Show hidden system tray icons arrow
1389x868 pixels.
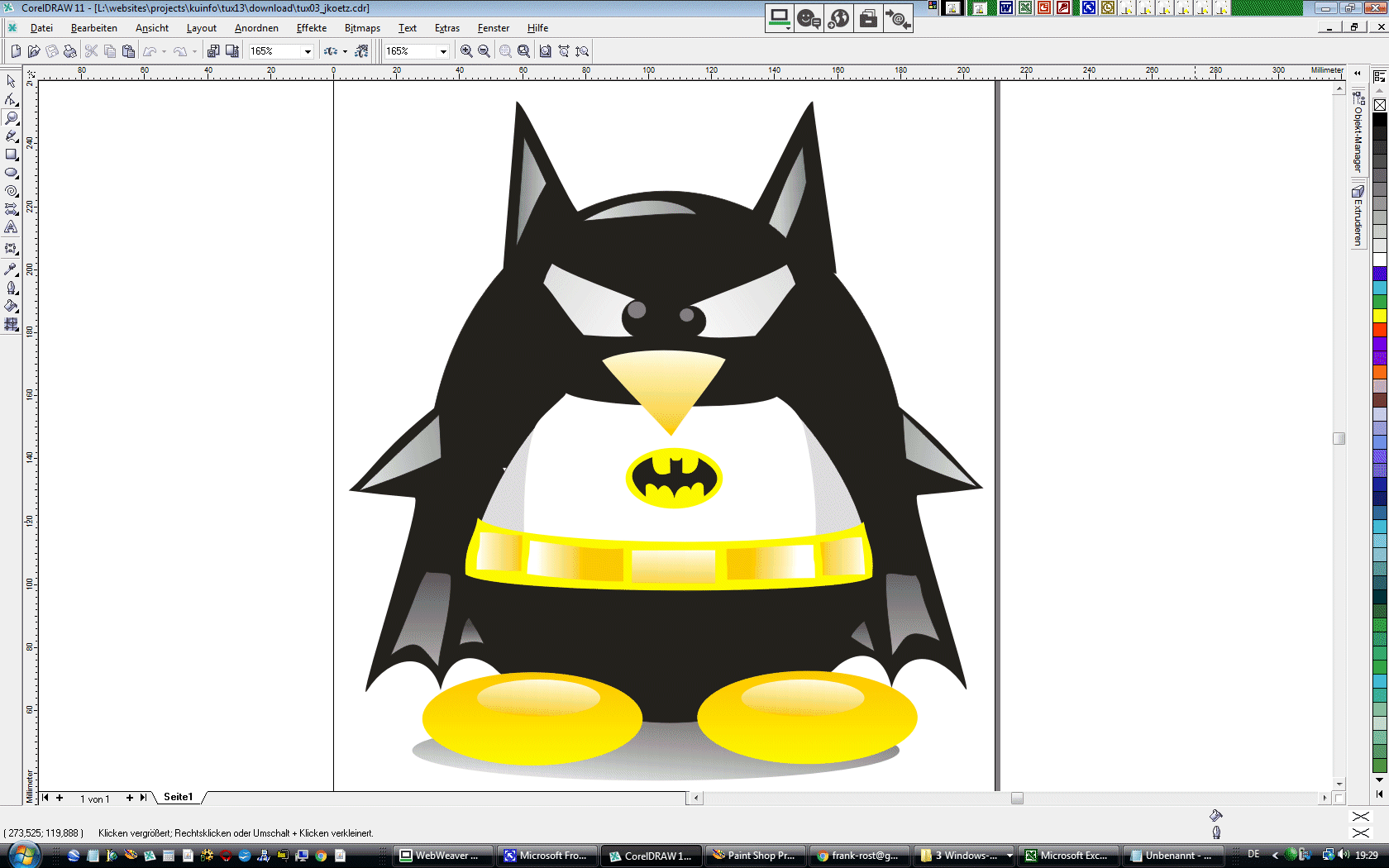pos(1275,856)
